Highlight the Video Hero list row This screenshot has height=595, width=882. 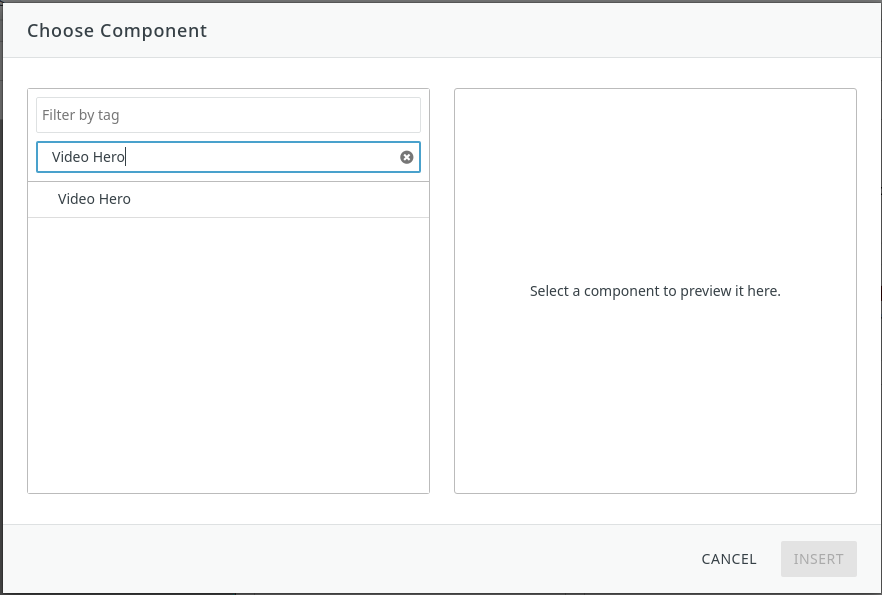pos(228,199)
